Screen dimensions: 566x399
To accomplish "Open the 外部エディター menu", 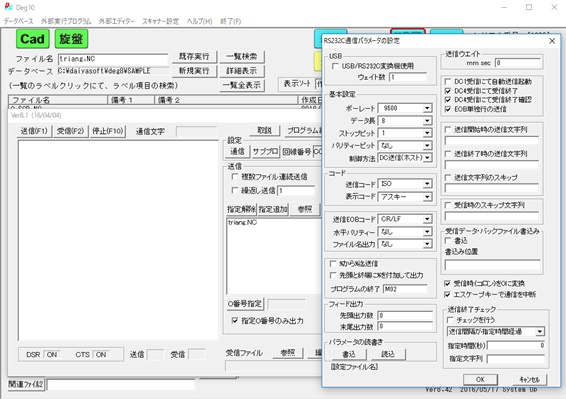I will (x=117, y=21).
